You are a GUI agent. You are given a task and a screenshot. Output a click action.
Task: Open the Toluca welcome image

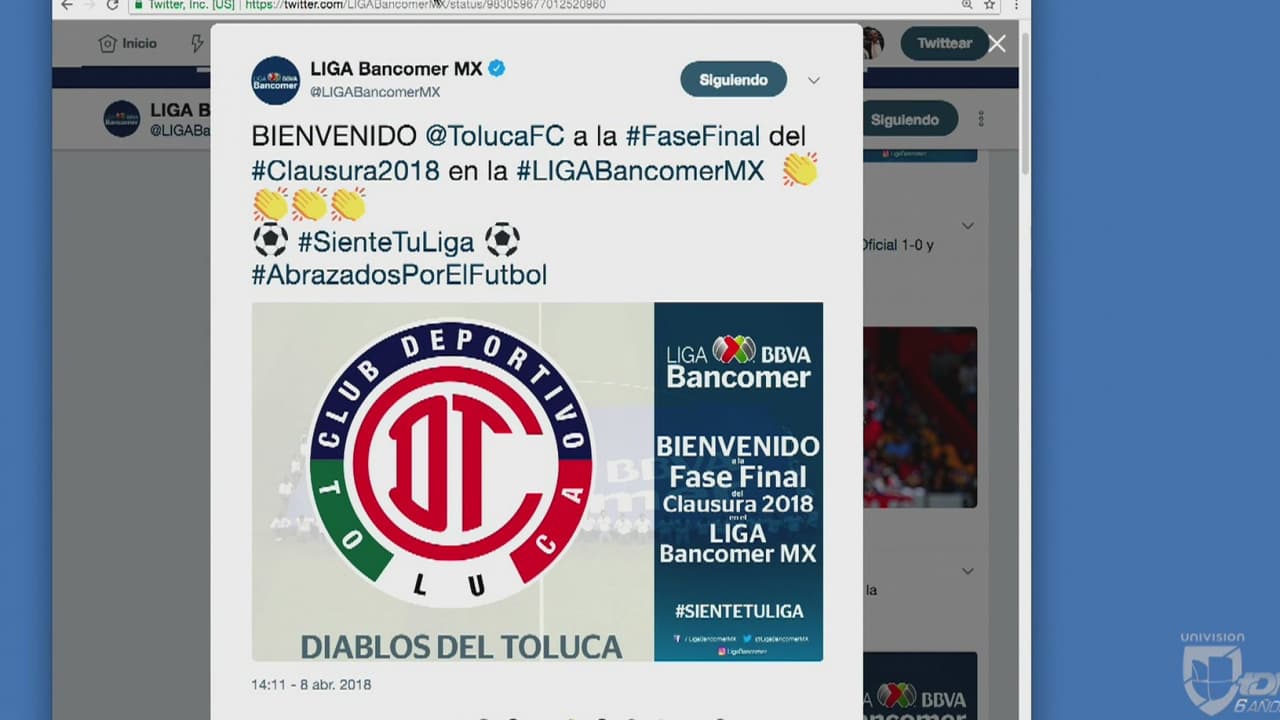coord(537,482)
